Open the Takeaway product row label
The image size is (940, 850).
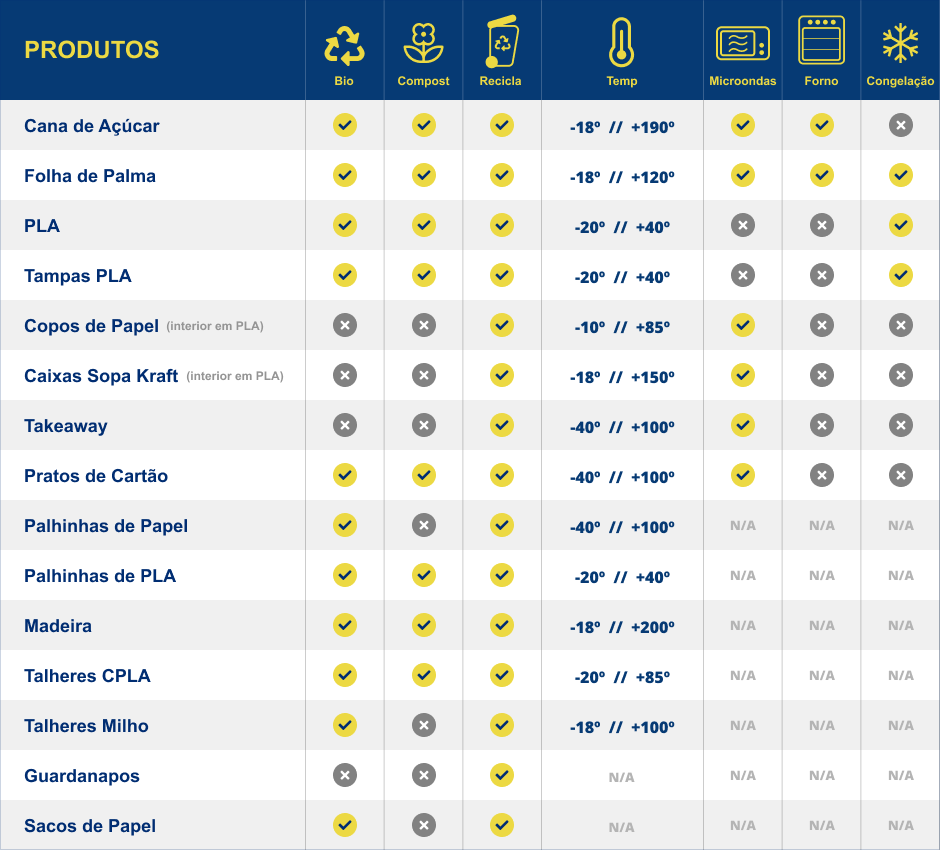pos(66,426)
